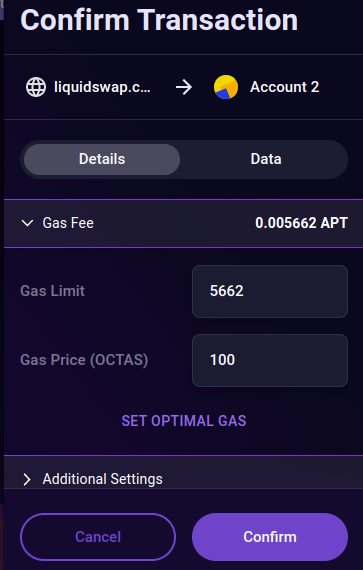Switch to the Data tab
The height and width of the screenshot is (570, 363).
click(266, 159)
